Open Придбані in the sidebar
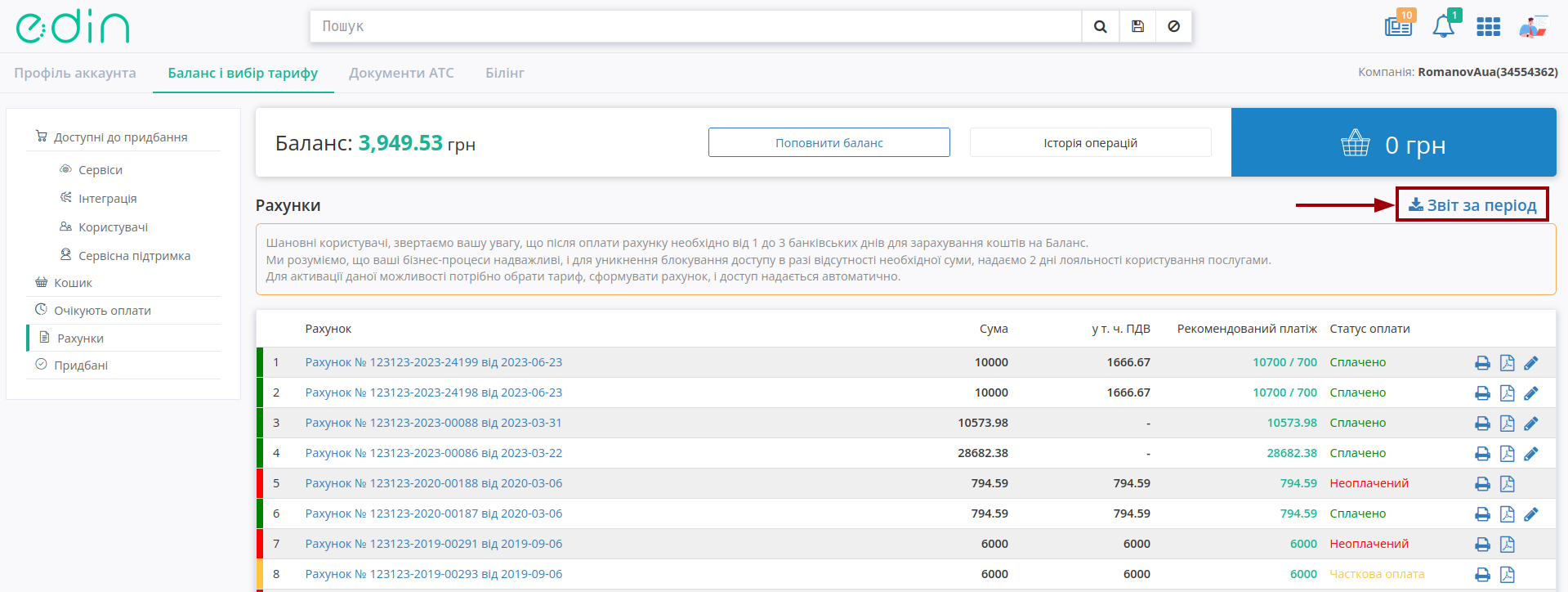The width and height of the screenshot is (1568, 592). (x=80, y=366)
